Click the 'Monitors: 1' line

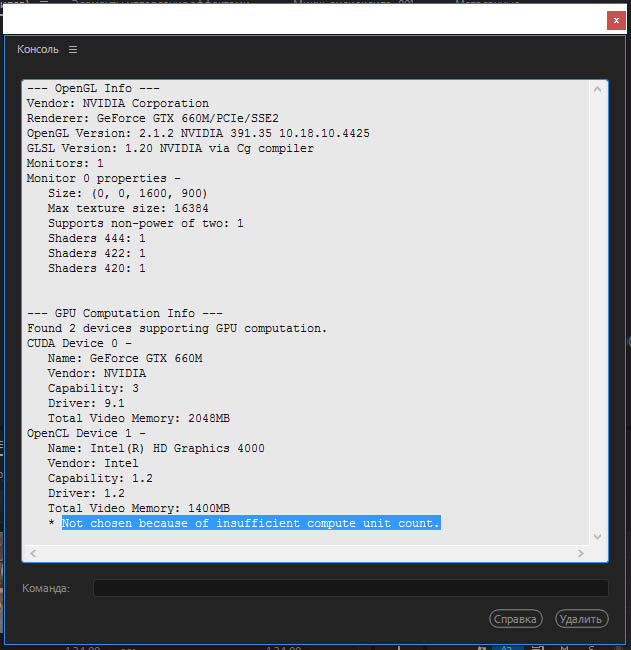[65, 163]
